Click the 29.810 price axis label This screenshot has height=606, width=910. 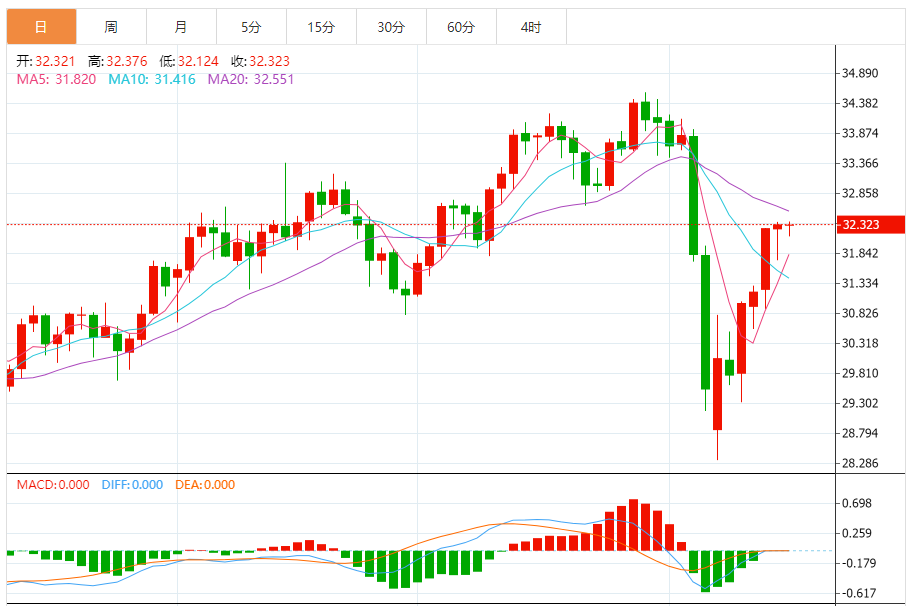[860, 373]
